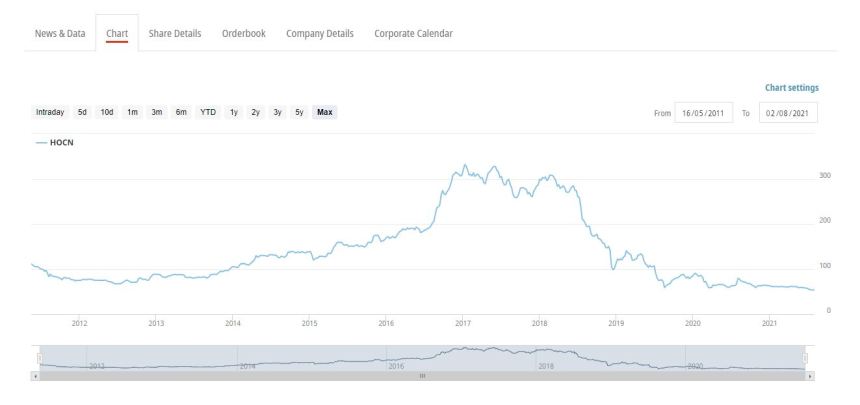Click the navigator scrollbar right arrow
The image size is (860, 405).
tap(810, 376)
